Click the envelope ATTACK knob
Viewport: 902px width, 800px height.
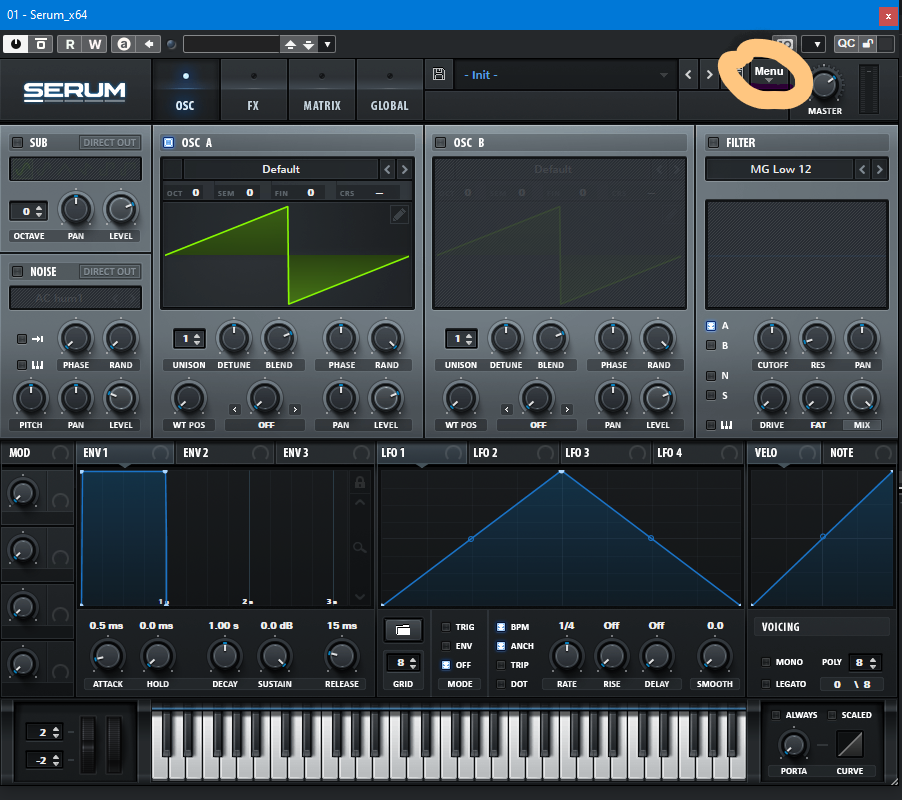[x=108, y=656]
